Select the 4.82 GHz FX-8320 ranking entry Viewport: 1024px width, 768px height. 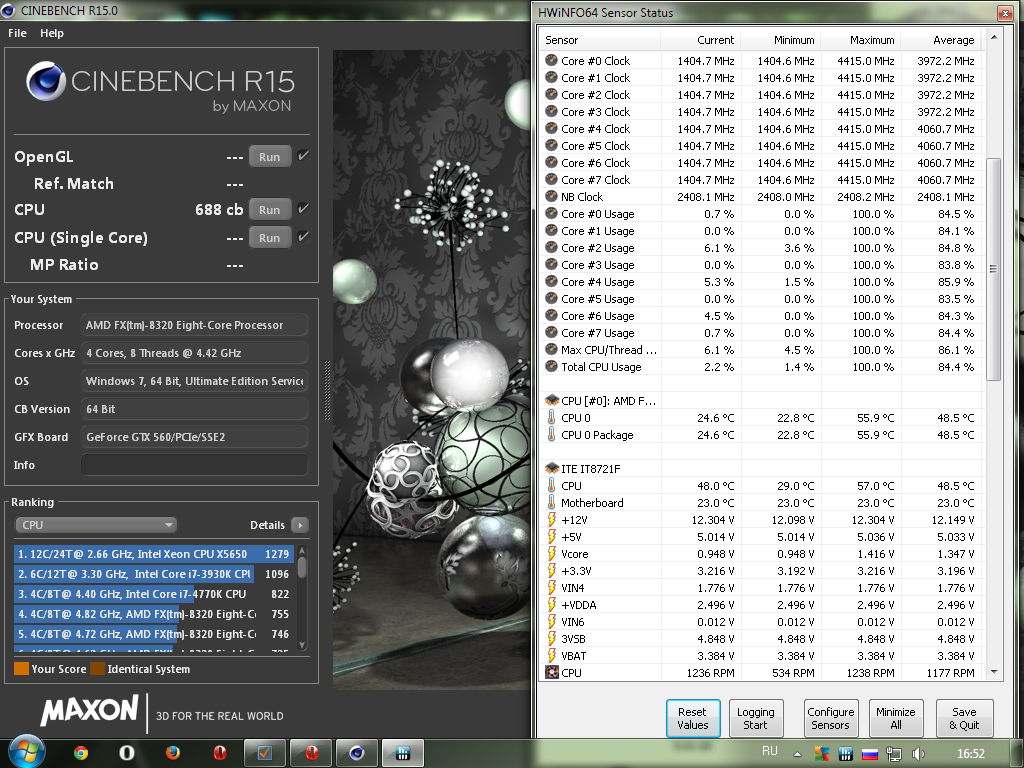click(x=153, y=614)
